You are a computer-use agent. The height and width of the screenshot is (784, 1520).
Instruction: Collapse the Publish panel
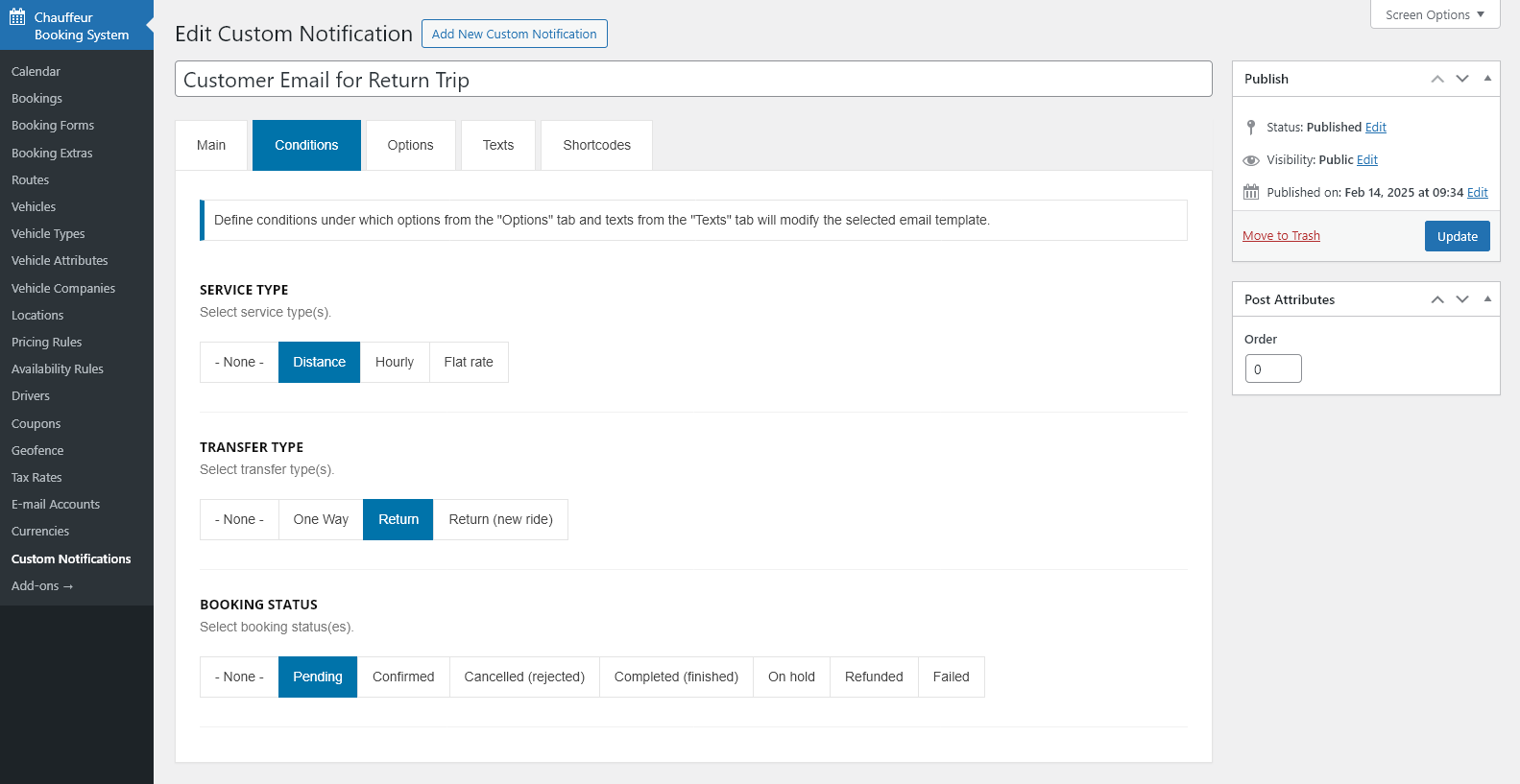click(x=1487, y=79)
